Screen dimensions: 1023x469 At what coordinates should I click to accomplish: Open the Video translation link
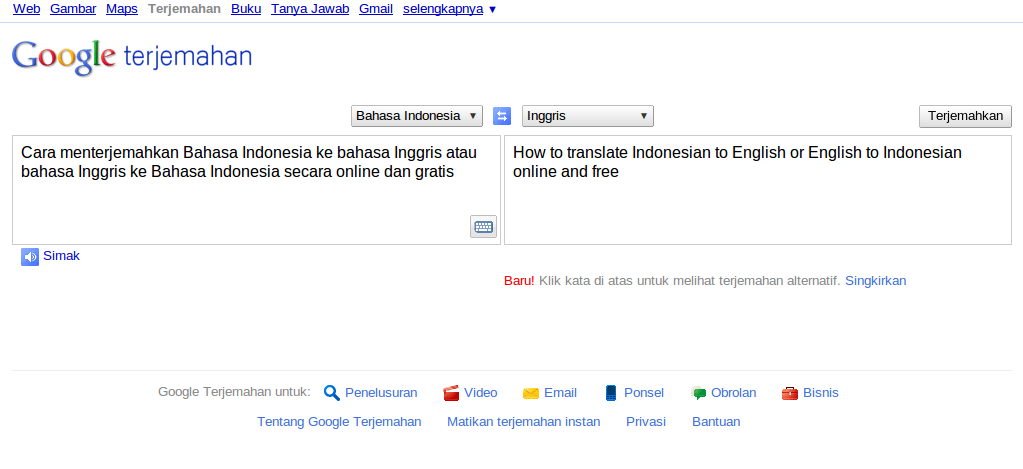point(481,393)
